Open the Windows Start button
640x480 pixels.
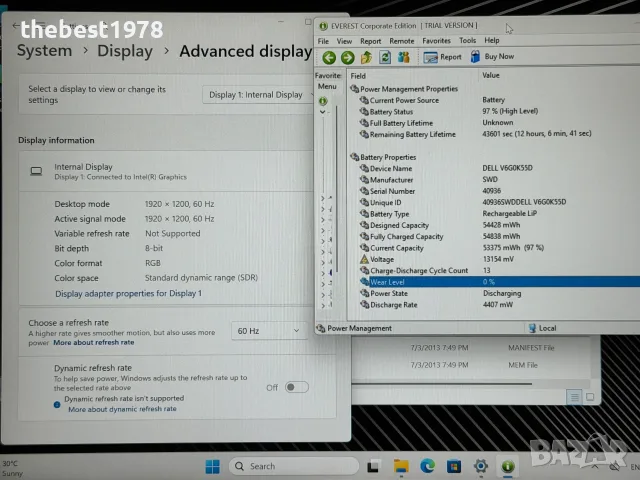click(x=213, y=466)
